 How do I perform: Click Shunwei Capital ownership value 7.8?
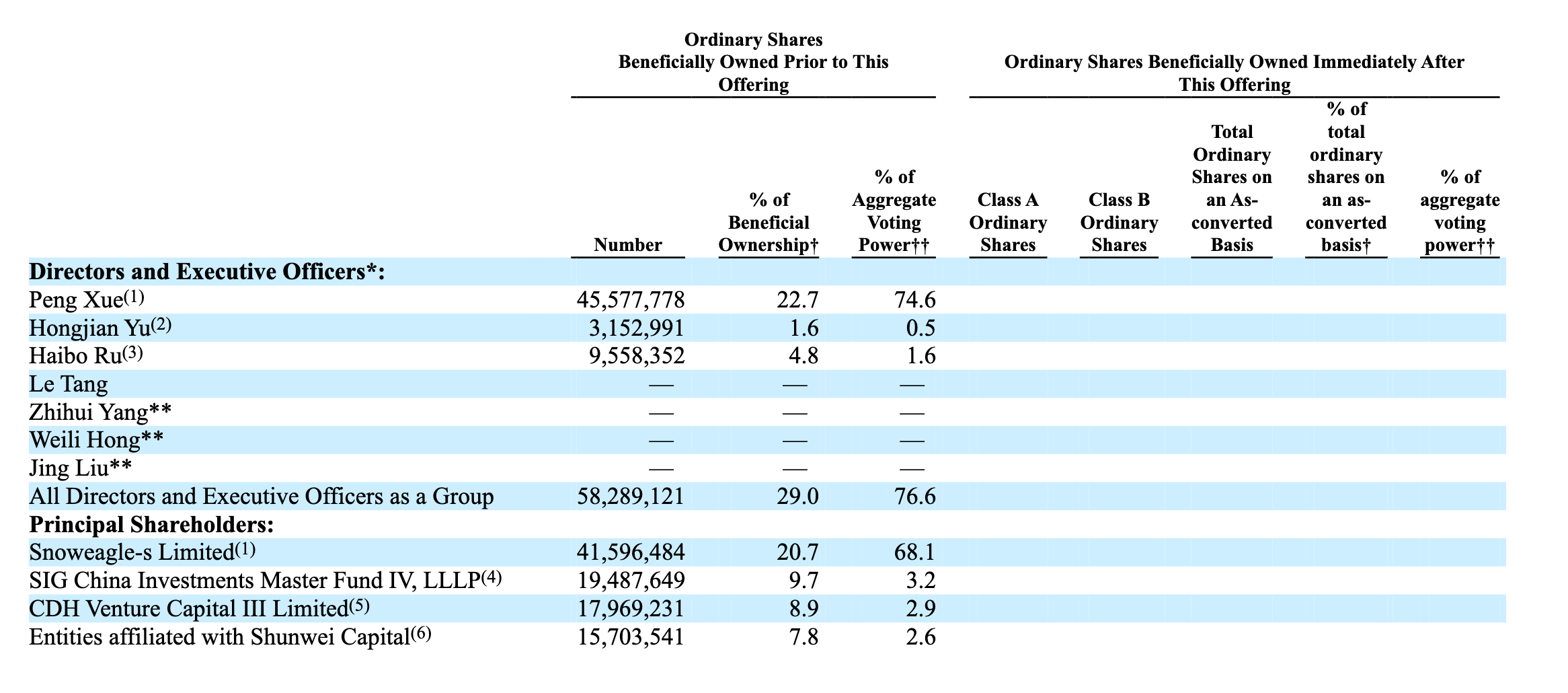click(x=803, y=637)
